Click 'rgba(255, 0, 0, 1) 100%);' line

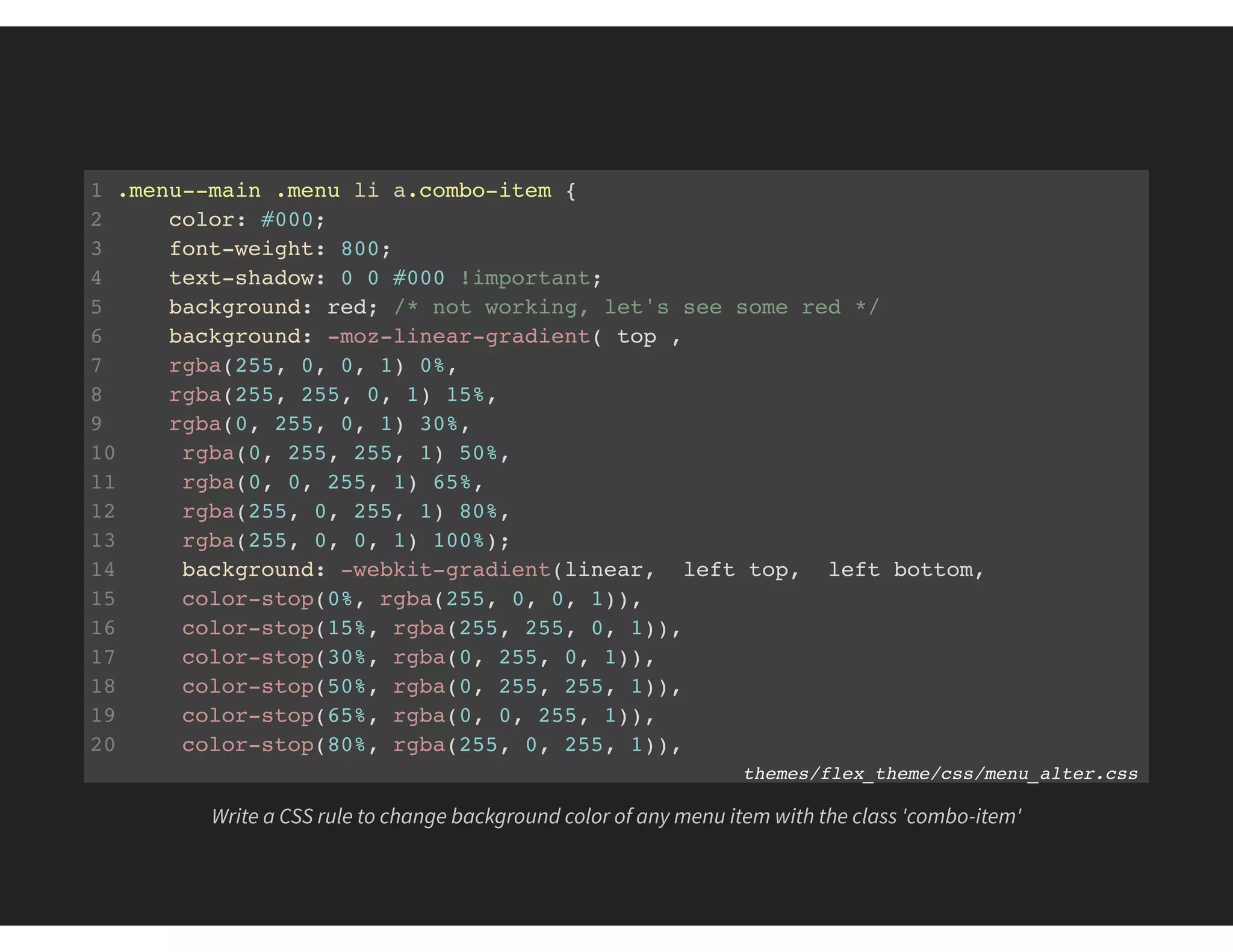pos(346,541)
